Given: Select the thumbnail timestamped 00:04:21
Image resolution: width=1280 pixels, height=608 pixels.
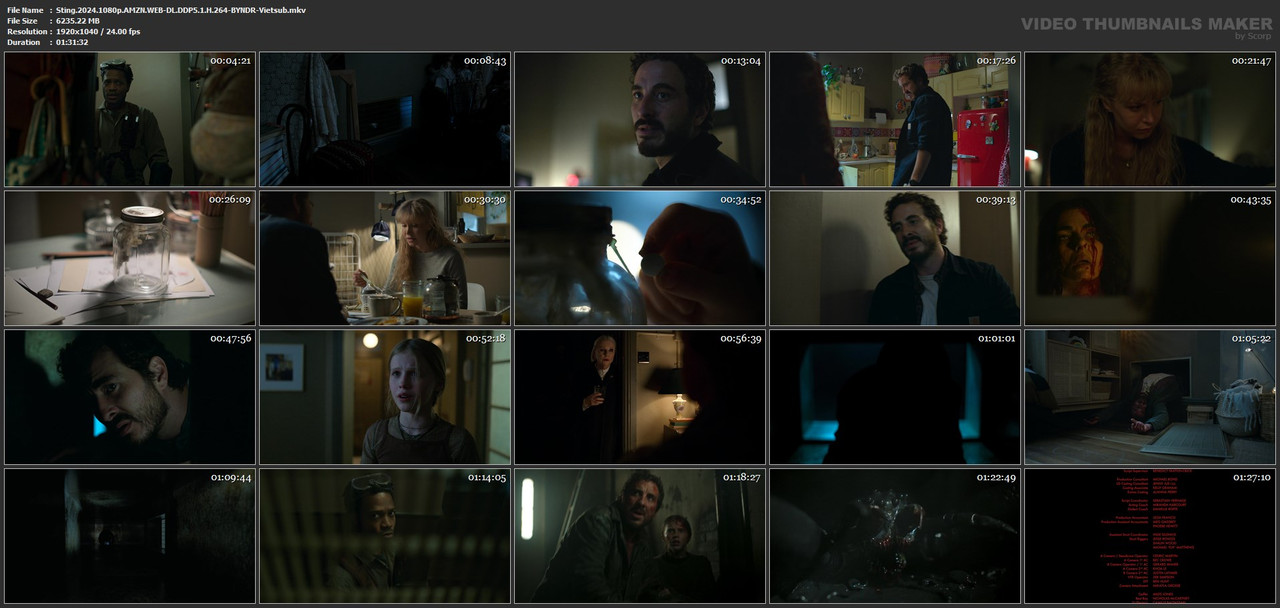Looking at the screenshot, I should [130, 120].
